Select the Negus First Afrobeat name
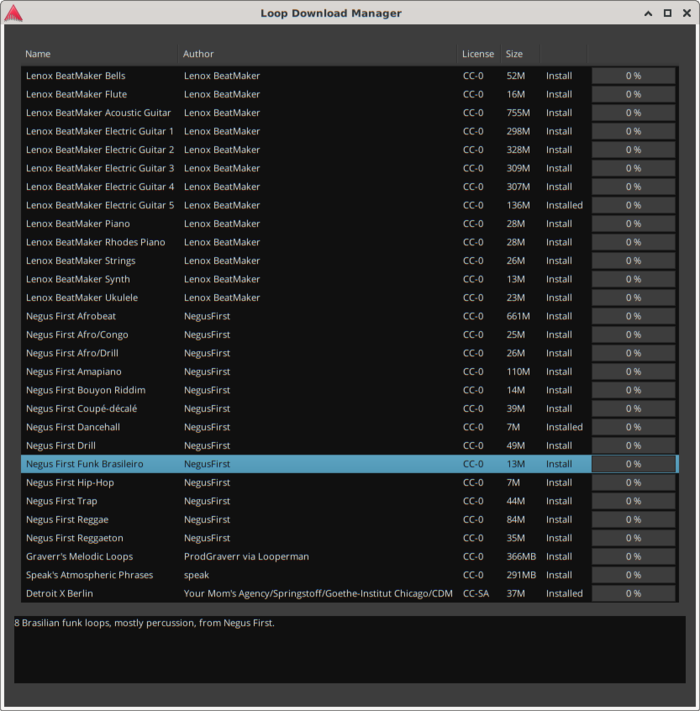This screenshot has height=711, width=700. tap(71, 317)
